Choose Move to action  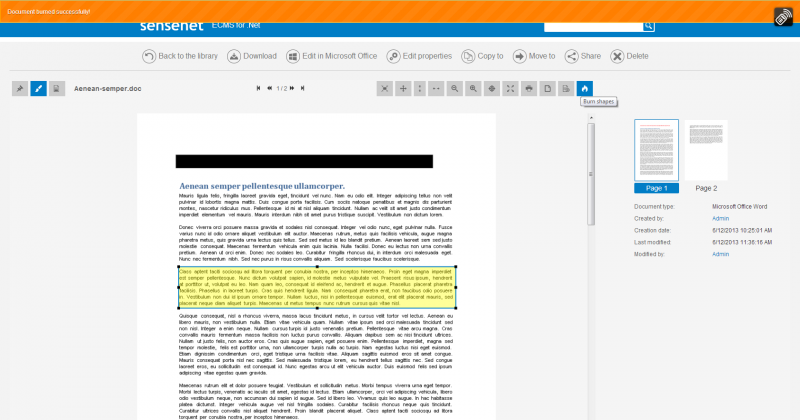tap(534, 56)
